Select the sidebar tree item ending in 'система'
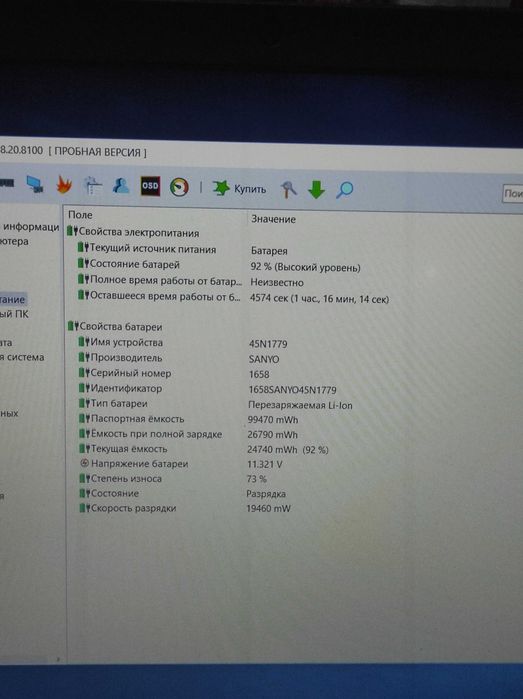 coord(22,358)
